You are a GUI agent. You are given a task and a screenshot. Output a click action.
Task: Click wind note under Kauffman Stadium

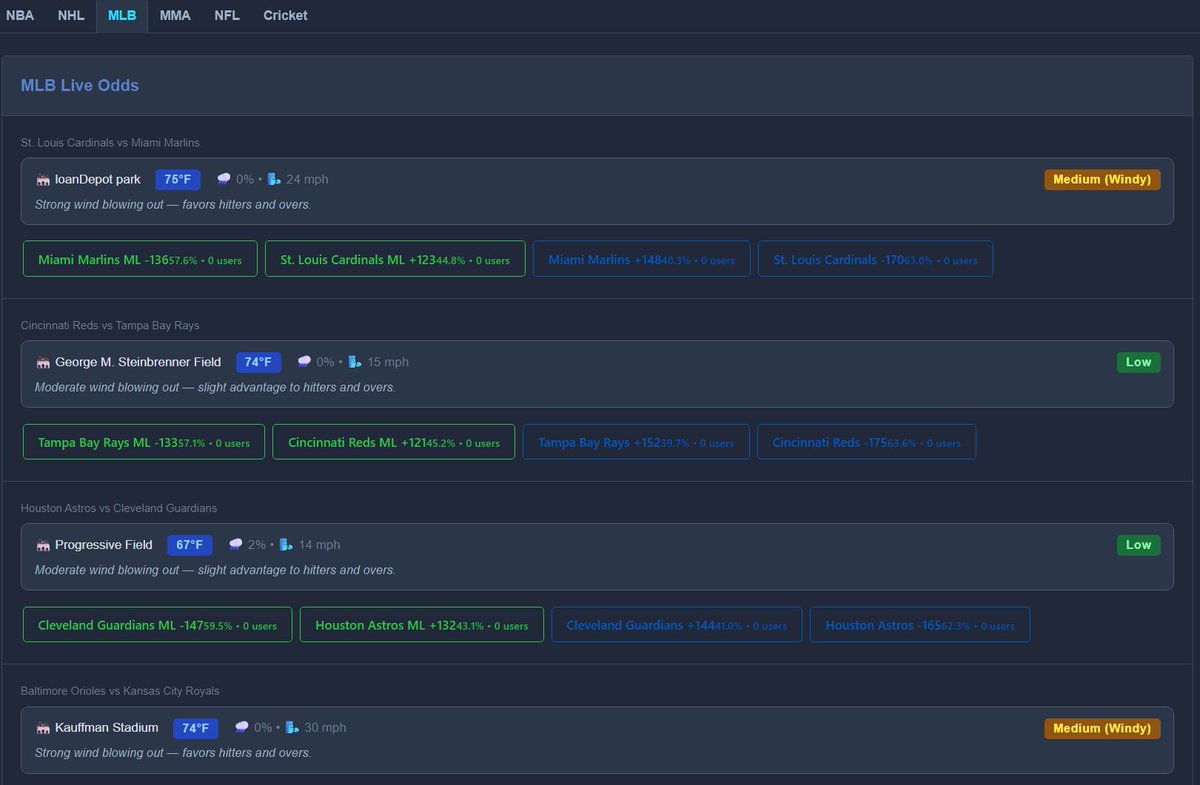pyautogui.click(x=173, y=753)
